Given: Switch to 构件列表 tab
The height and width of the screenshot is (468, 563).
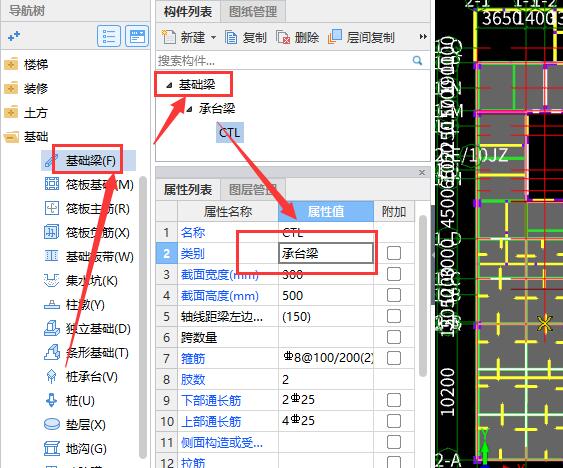Looking at the screenshot, I should coord(188,12).
